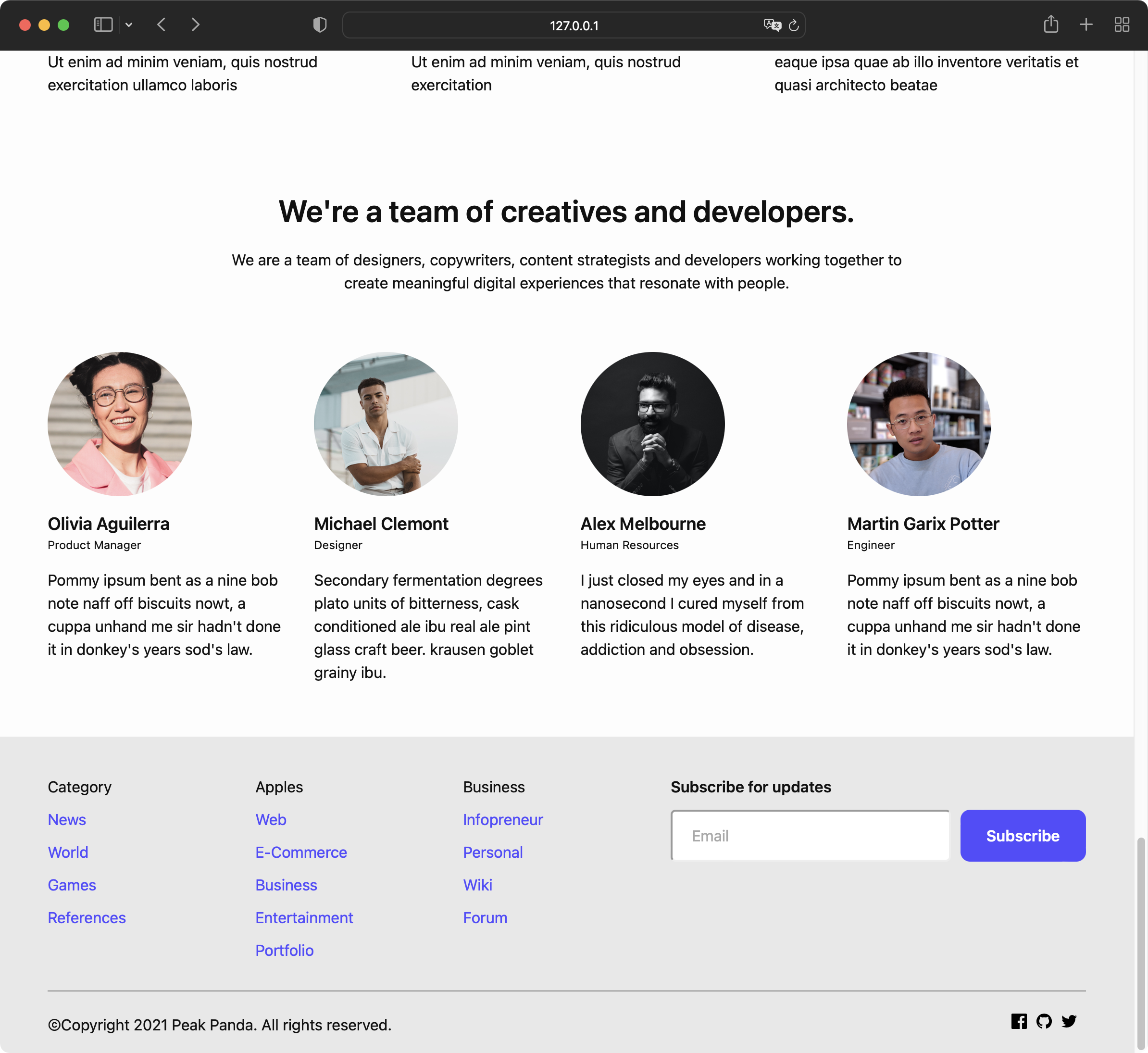Screen dimensions: 1148x1053
Task: Click the News link in Category
Action: [x=66, y=820]
